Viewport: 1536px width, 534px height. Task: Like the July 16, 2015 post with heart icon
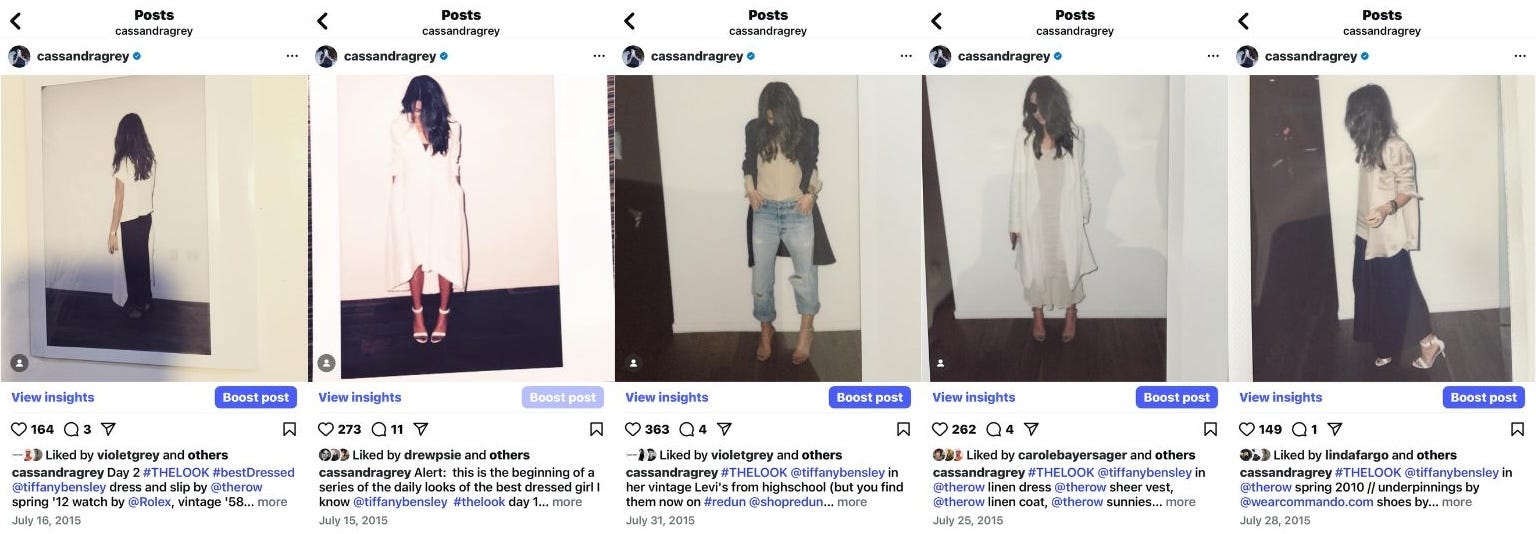(18, 429)
